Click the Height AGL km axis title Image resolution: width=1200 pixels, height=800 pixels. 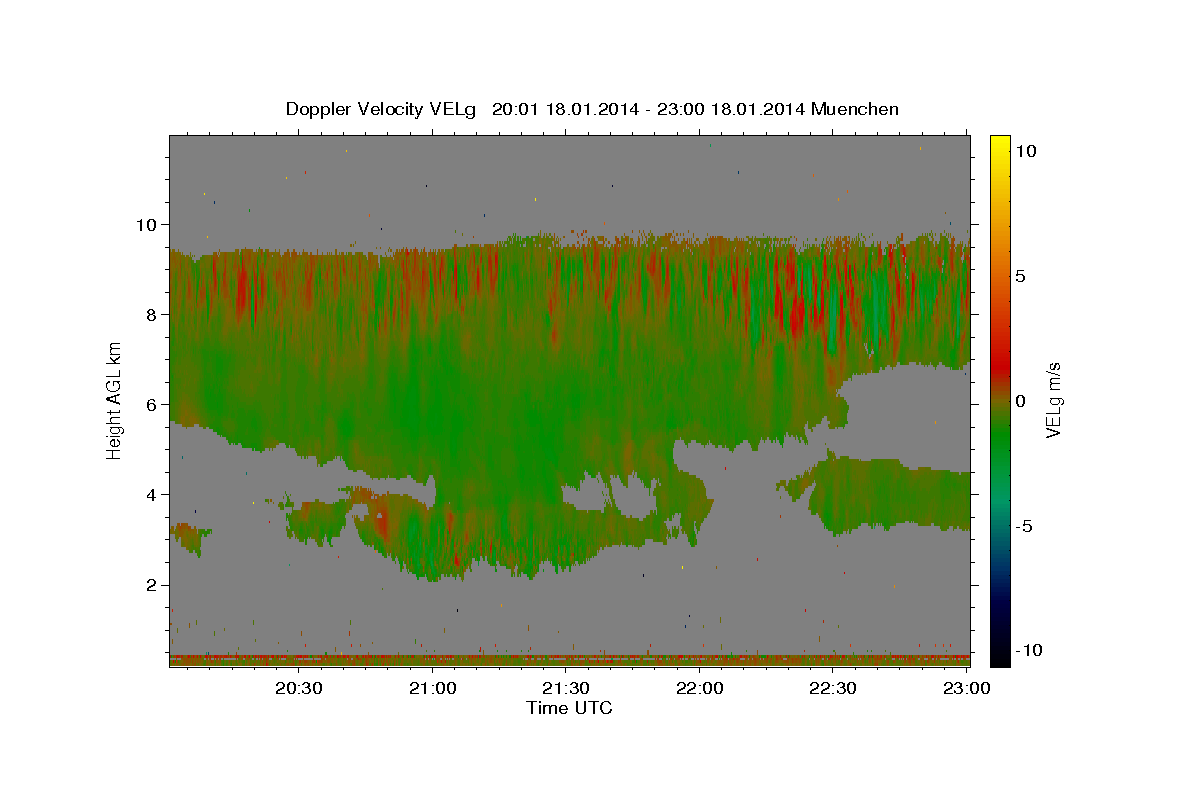[115, 401]
